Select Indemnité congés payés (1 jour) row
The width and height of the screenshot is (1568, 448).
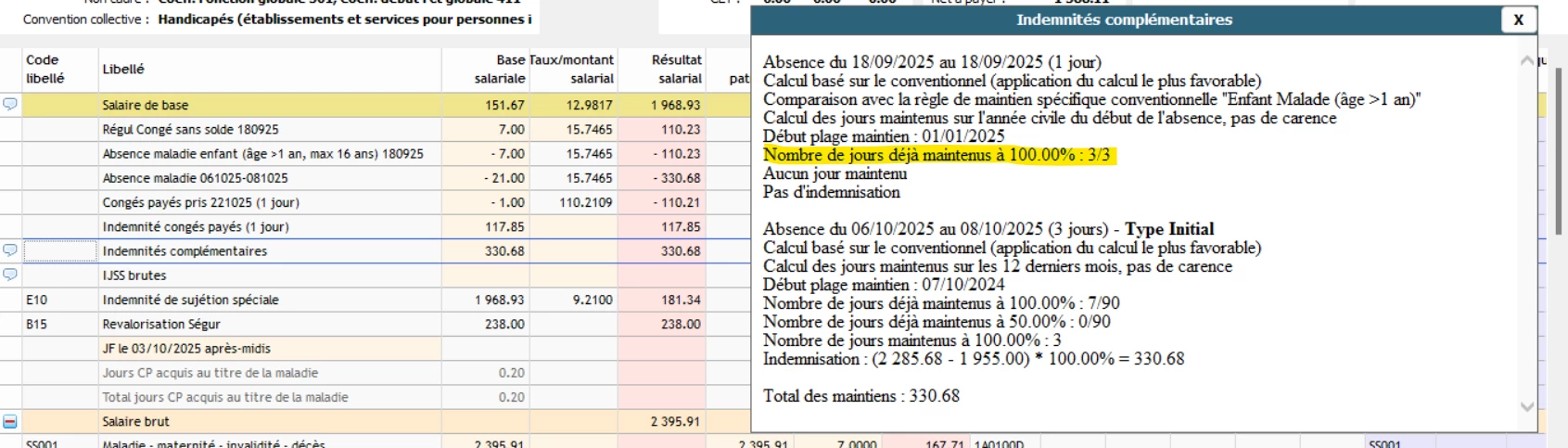point(196,226)
